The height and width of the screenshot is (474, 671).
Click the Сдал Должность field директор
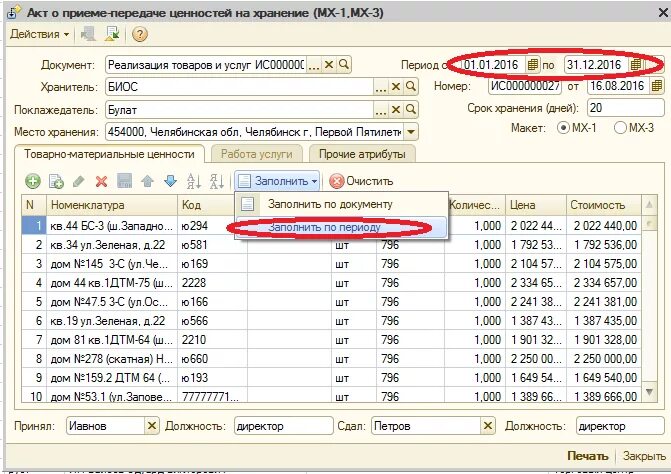[620, 426]
